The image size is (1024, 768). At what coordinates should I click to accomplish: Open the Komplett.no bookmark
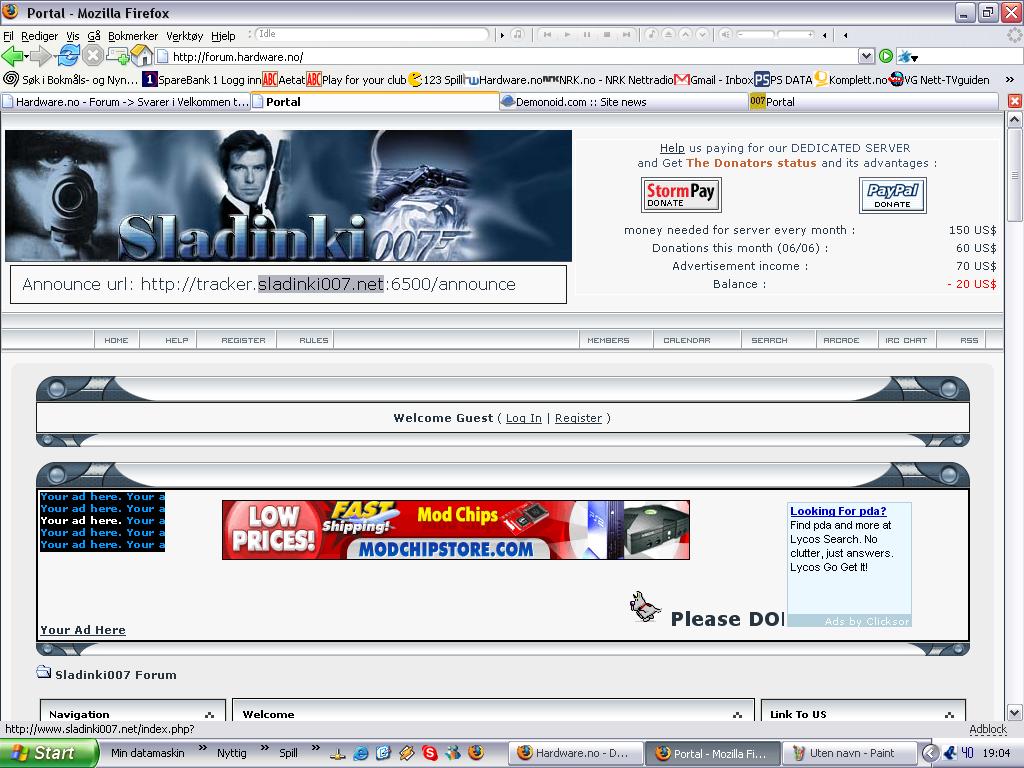tap(850, 80)
